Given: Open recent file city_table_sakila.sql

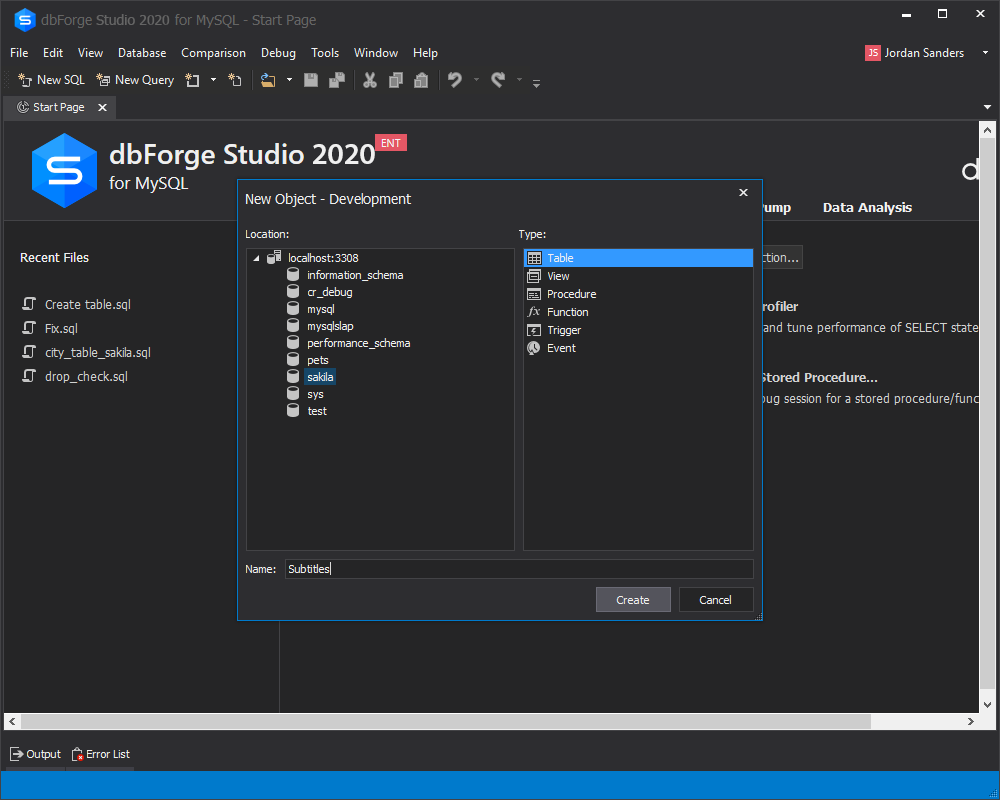Looking at the screenshot, I should coord(98,352).
